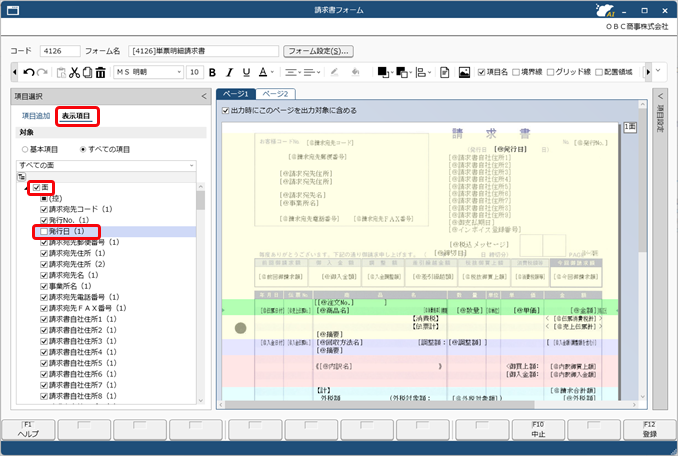Open the font color dropdown arrow
Viewport: 678px width, 456px height.
click(272, 72)
